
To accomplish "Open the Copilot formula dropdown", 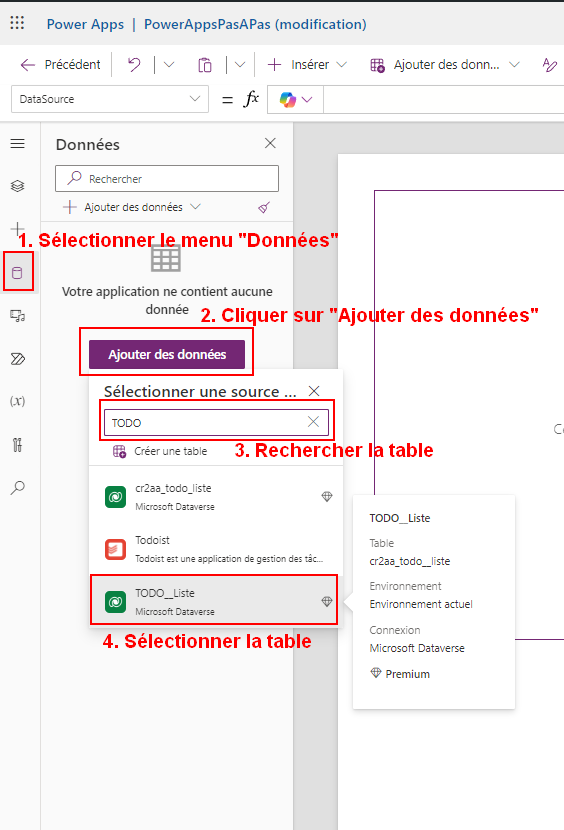I will (296, 100).
